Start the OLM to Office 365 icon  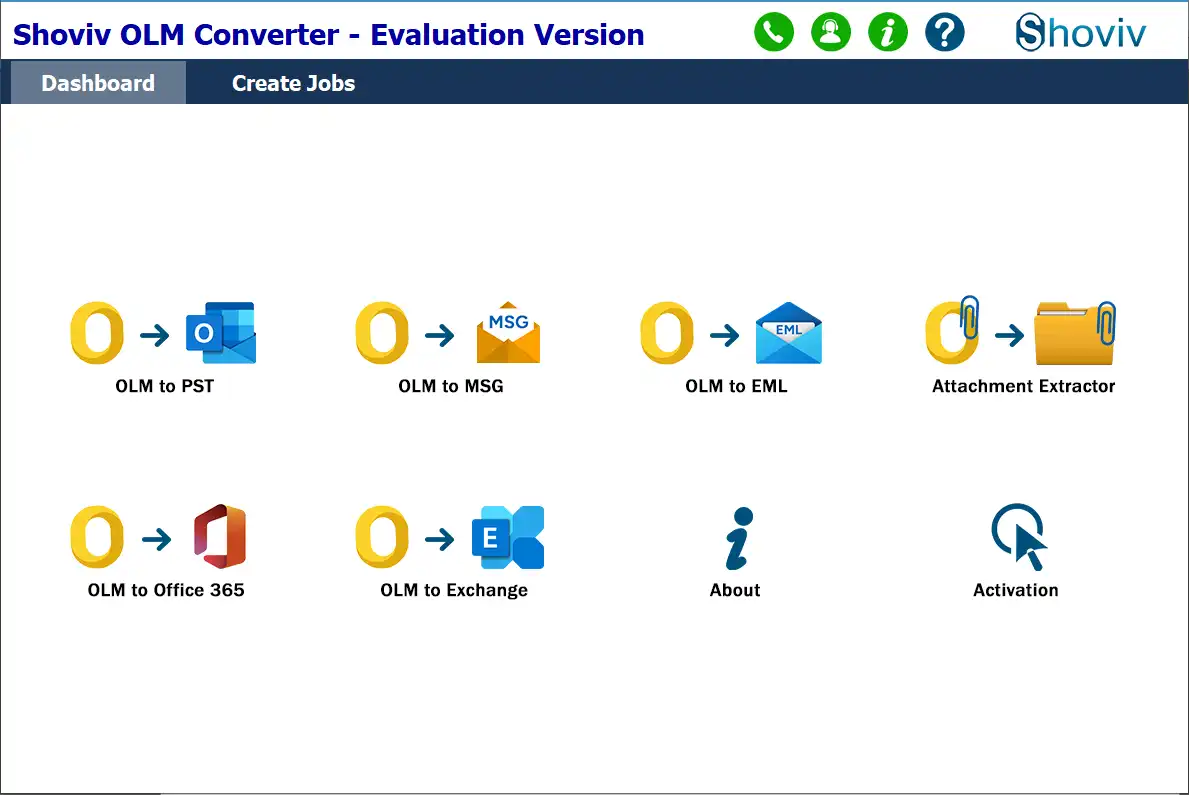158,537
